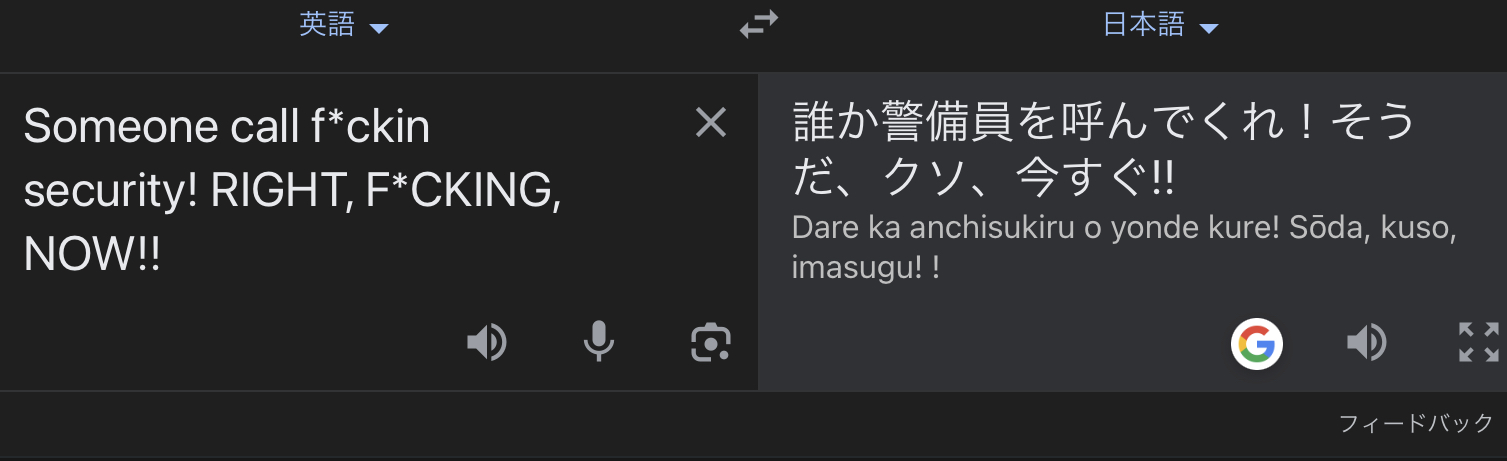Viewport: 1507px width, 461px height.
Task: Click the Google logo icon
Action: (1256, 343)
